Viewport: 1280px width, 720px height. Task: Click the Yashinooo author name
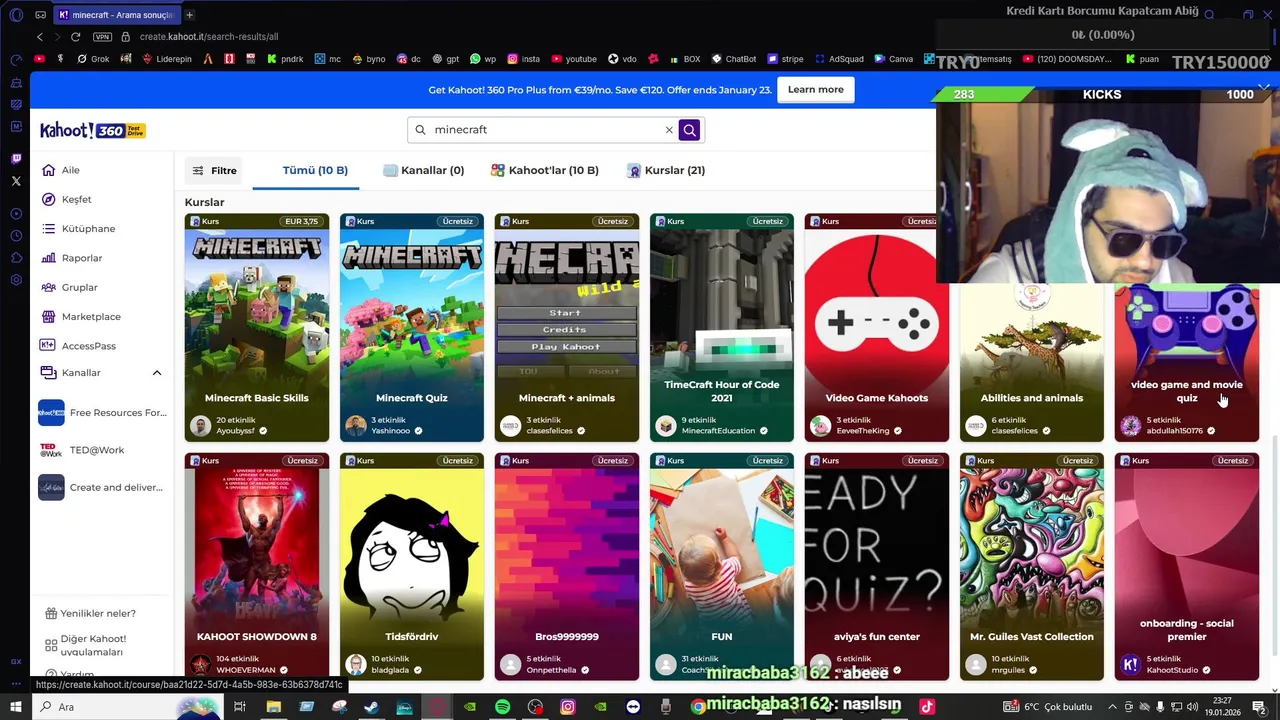(x=391, y=431)
